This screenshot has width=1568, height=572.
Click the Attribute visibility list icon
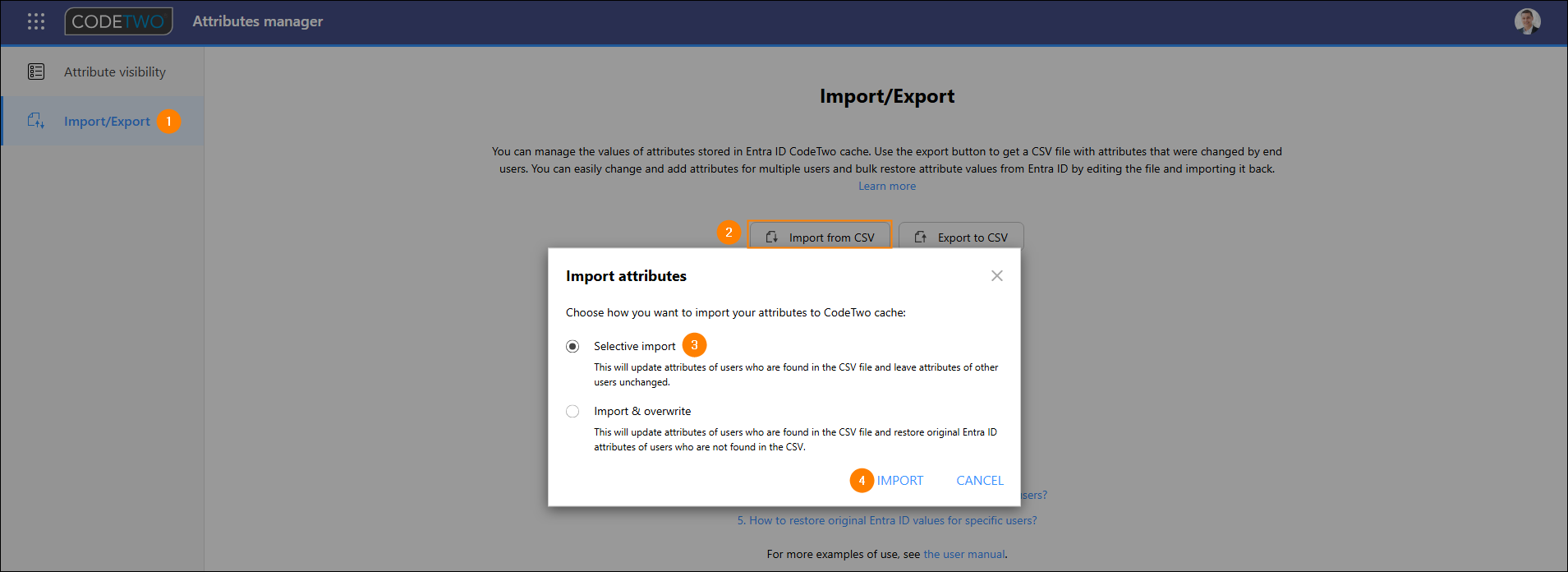[36, 71]
